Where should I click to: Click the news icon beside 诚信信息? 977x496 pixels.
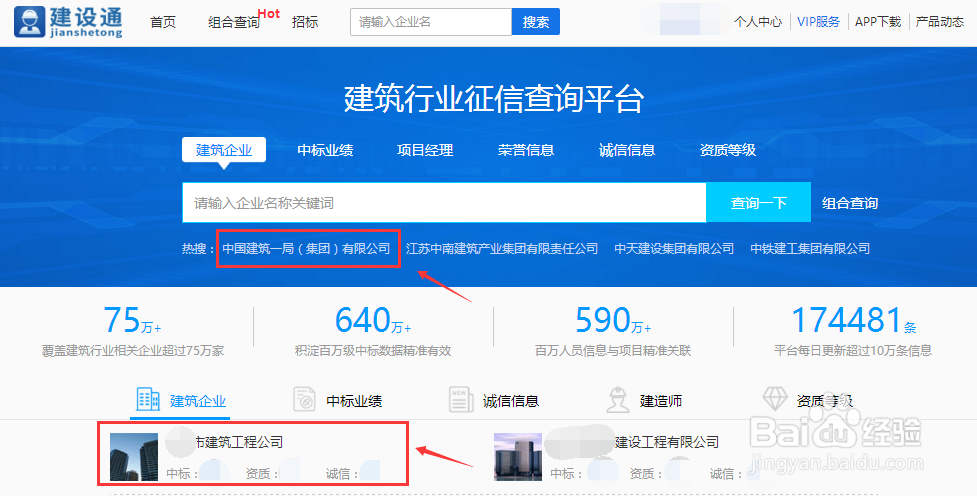pos(460,399)
